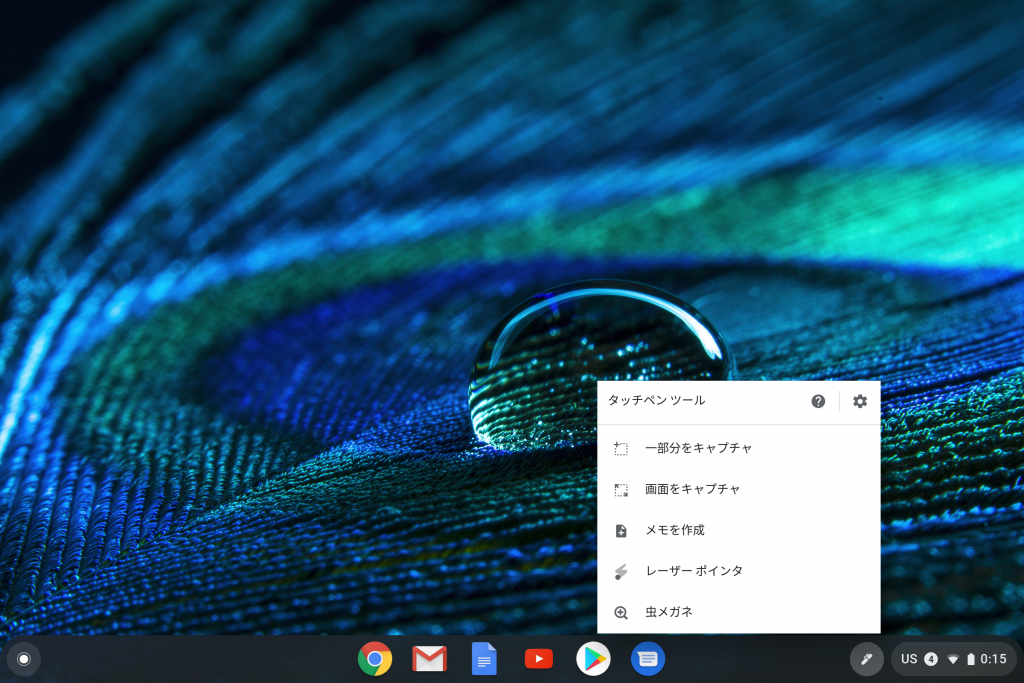Open status tray via clock 0:15
Screen dimensions: 1024x683
tap(993, 659)
